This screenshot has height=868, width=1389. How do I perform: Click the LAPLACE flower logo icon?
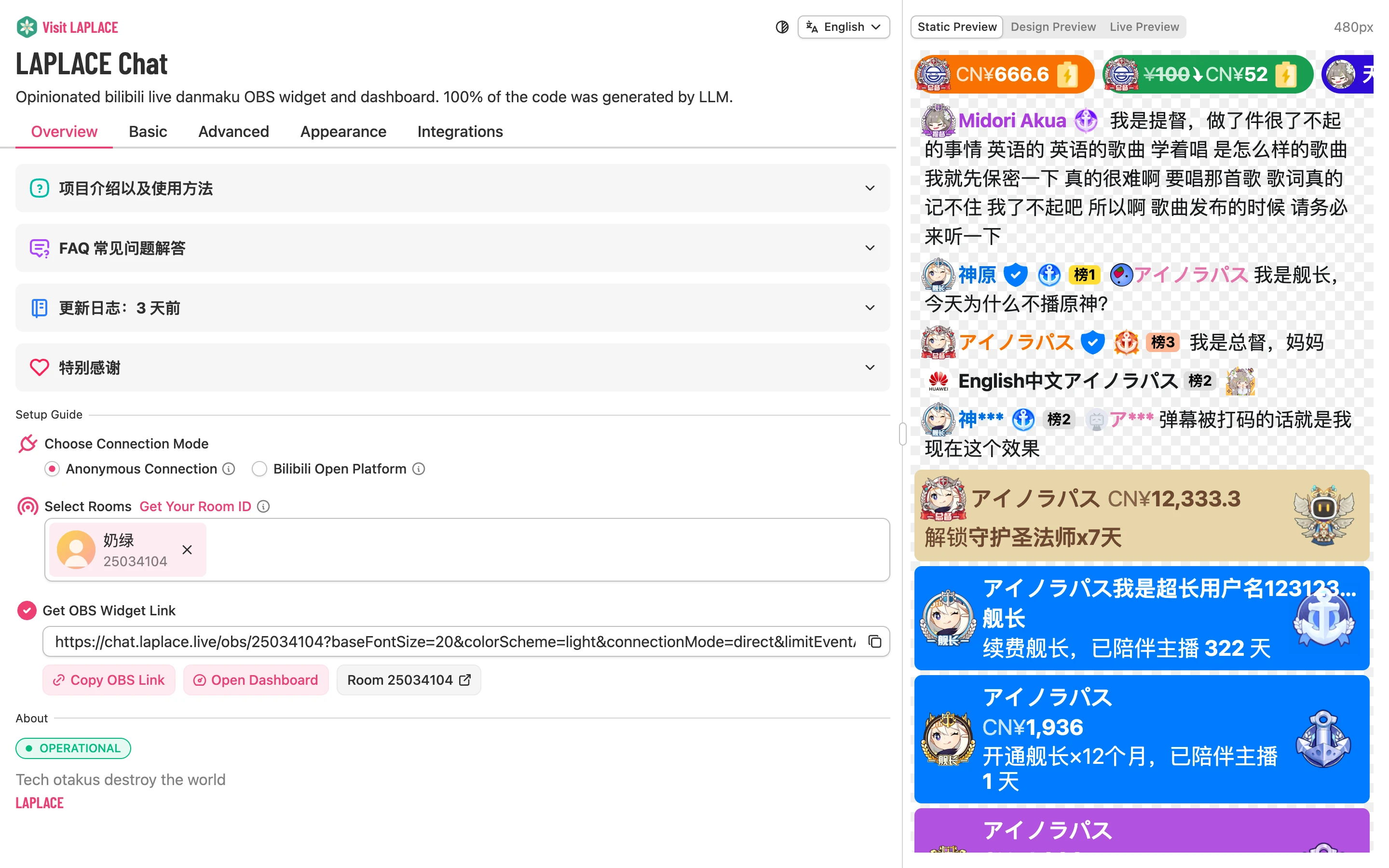[27, 27]
